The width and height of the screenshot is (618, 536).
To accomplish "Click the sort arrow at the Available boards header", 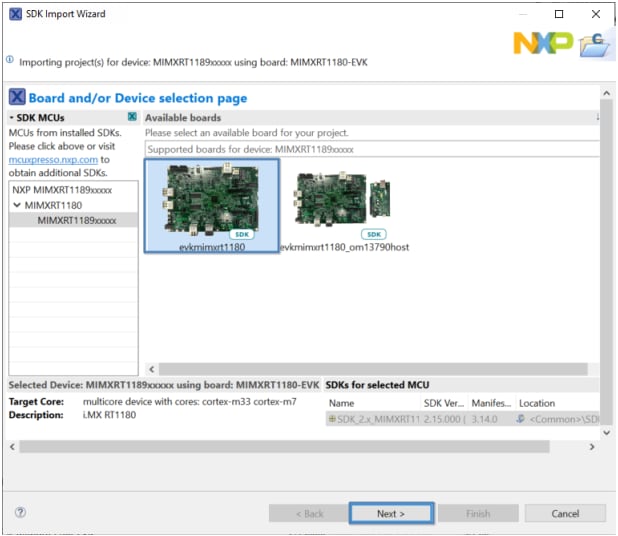I will [x=597, y=117].
